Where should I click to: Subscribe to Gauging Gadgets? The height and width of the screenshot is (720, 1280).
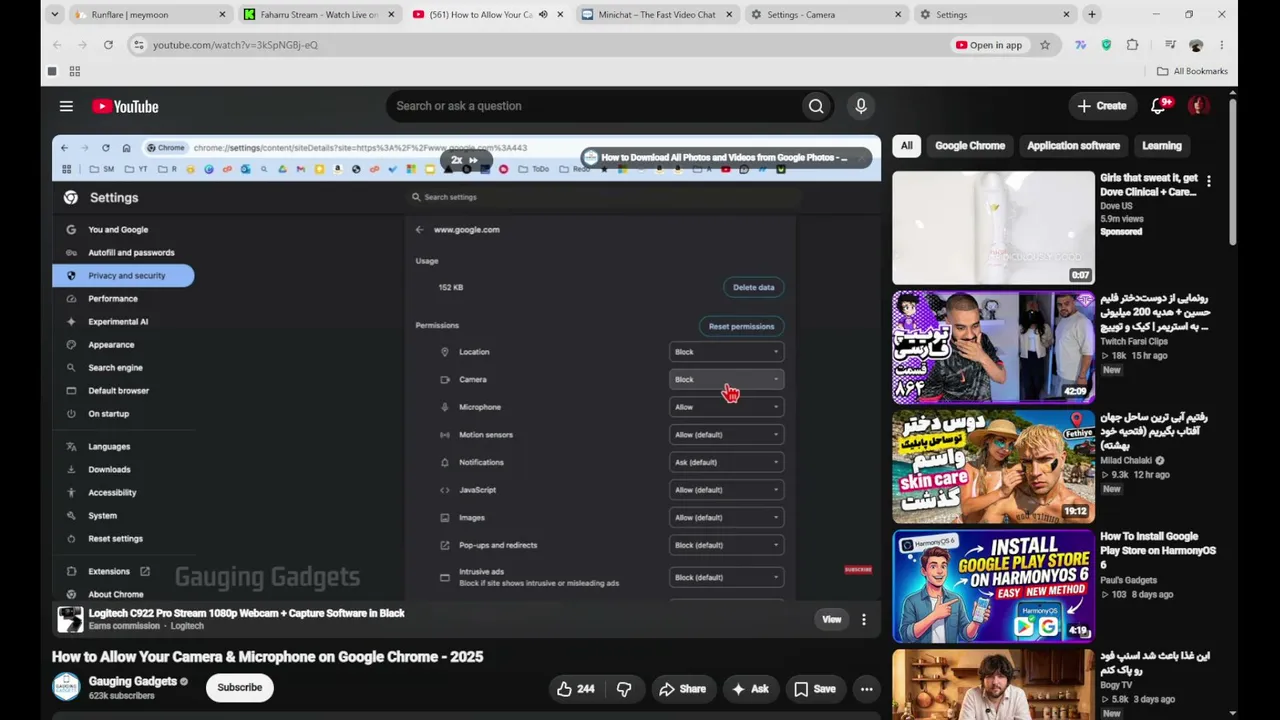click(x=240, y=688)
